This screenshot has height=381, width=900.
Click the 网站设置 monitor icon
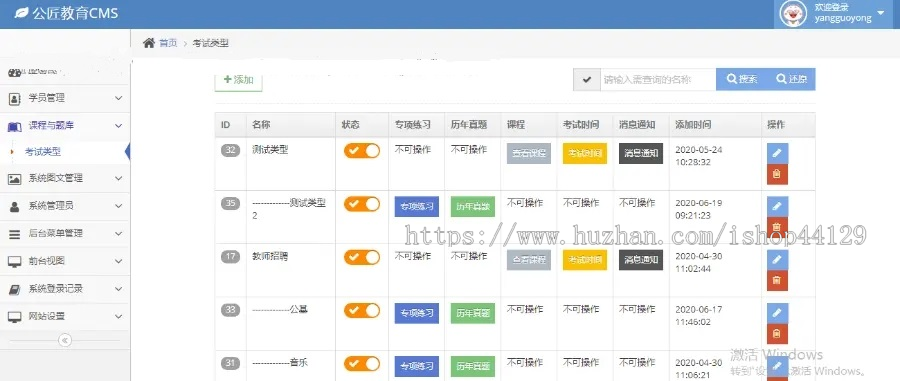[x=15, y=317]
